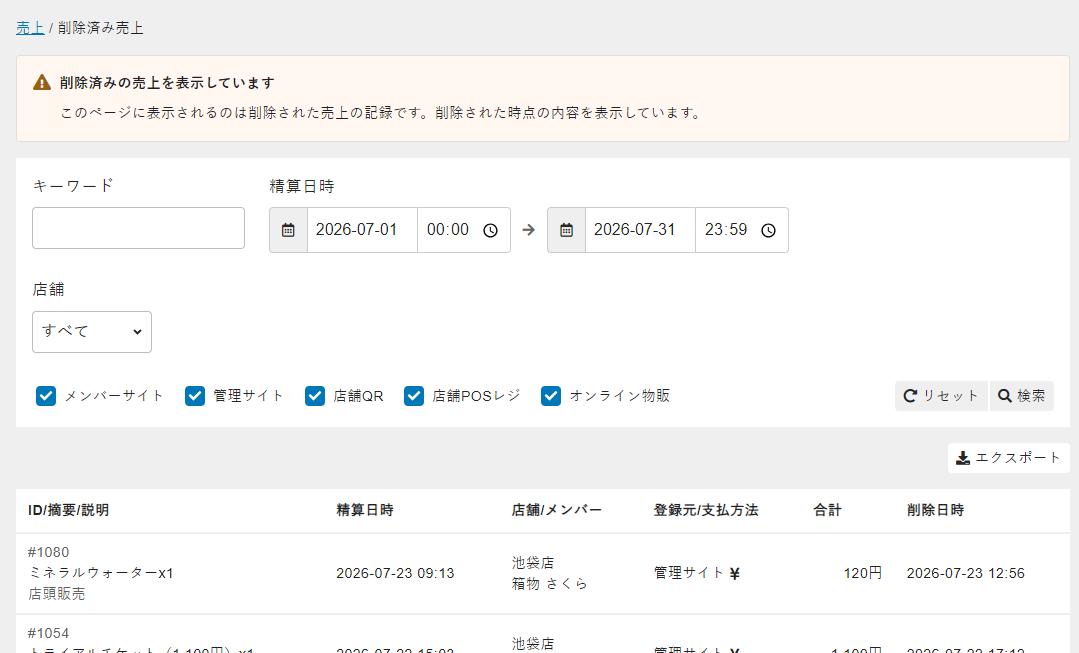
Task: Click the ID/摘要/説明 column header
Action: (x=68, y=510)
